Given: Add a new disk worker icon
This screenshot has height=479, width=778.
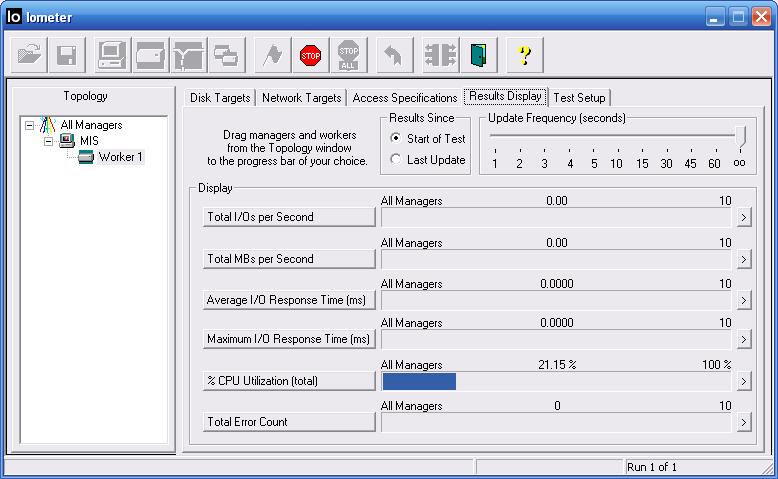Looking at the screenshot, I should (x=150, y=55).
